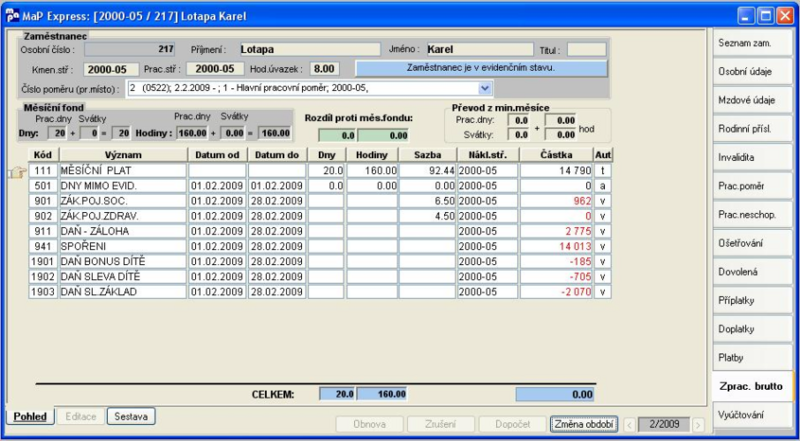The width and height of the screenshot is (800, 441).
Task: Click the Kód column header
Action: (x=43, y=155)
